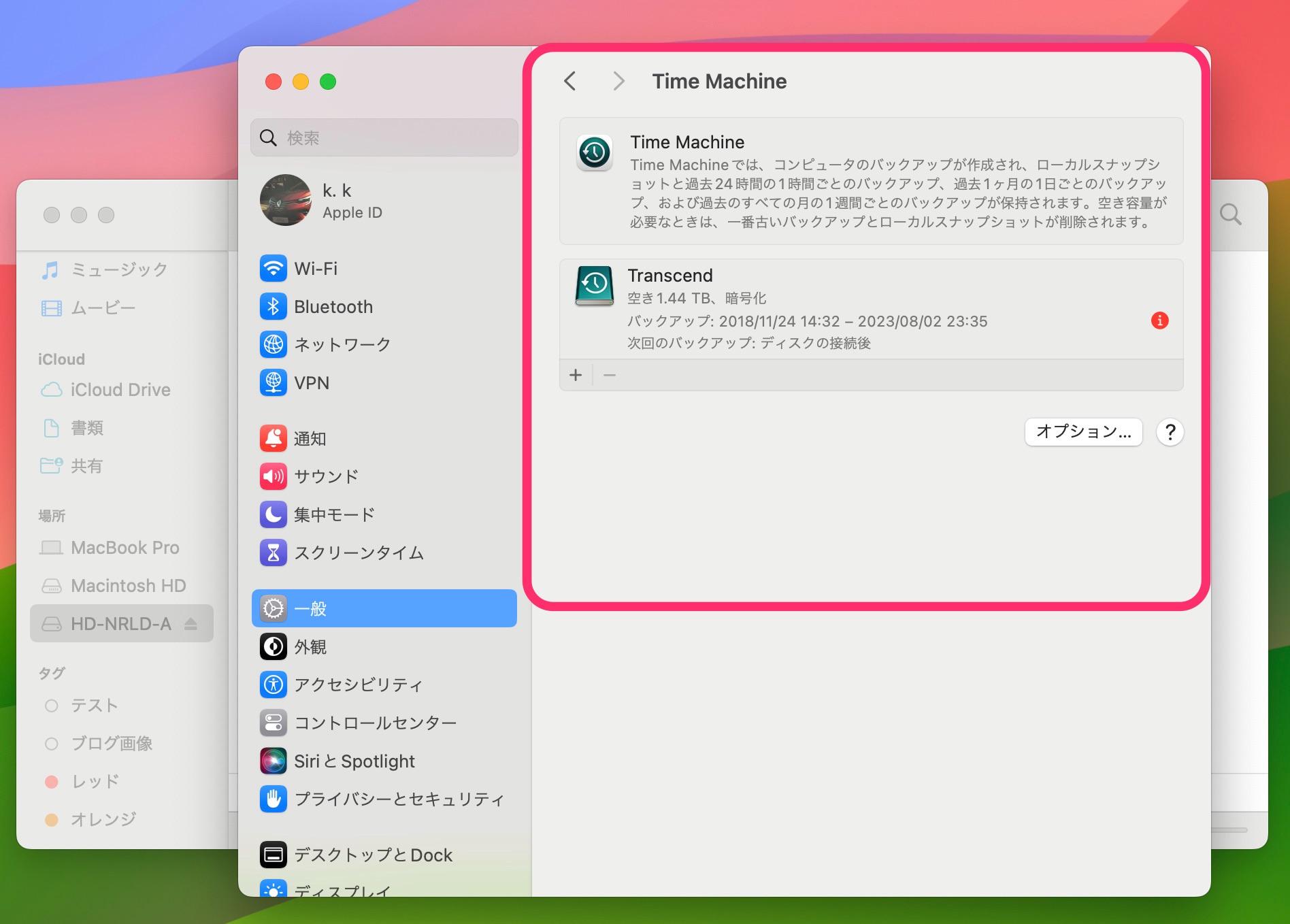This screenshot has width=1290, height=924.
Task: Open プライバシーとセキュリティ settings
Action: click(x=384, y=799)
